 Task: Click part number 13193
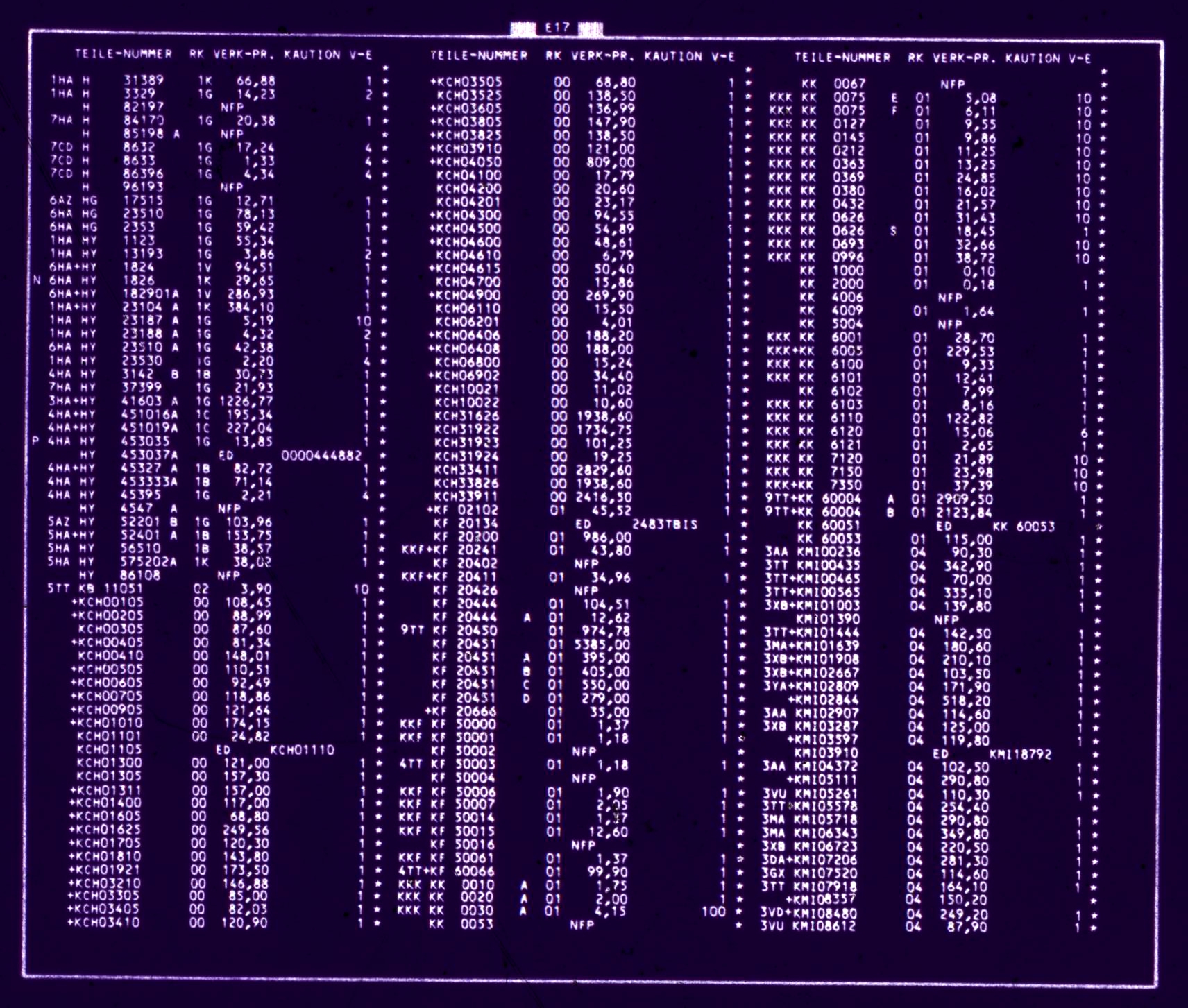pos(144,253)
